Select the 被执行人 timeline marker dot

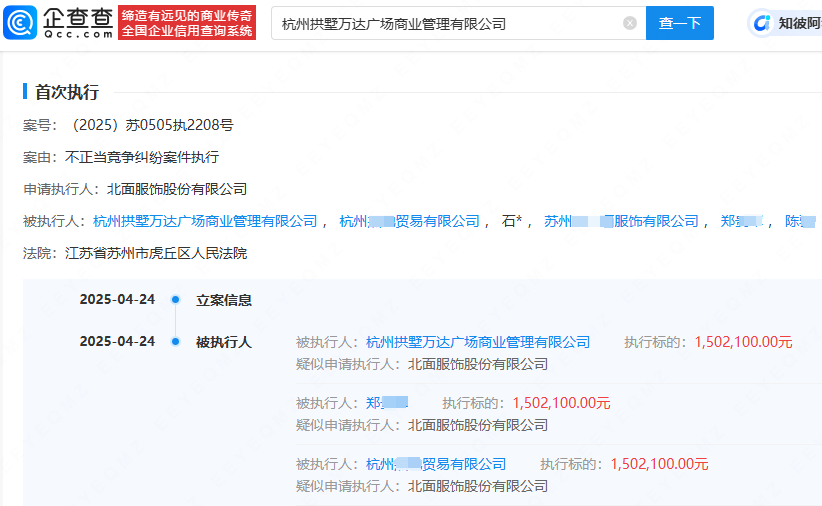(x=176, y=342)
